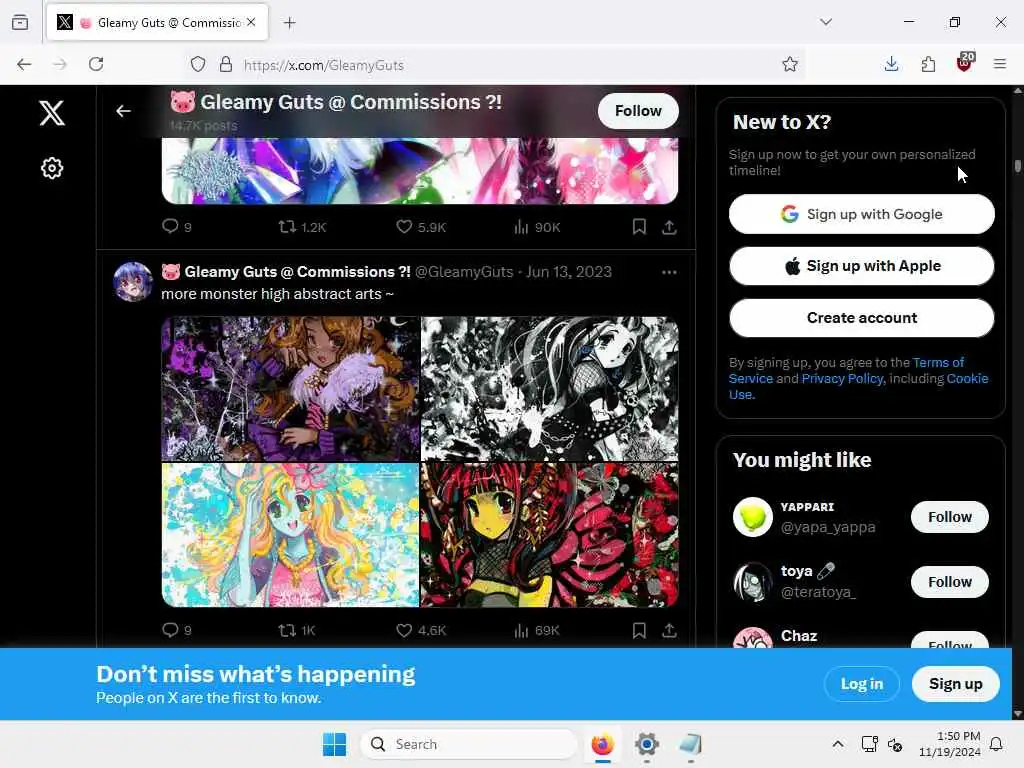Open the Chaz suggested profile
The width and height of the screenshot is (1024, 768).
[799, 635]
